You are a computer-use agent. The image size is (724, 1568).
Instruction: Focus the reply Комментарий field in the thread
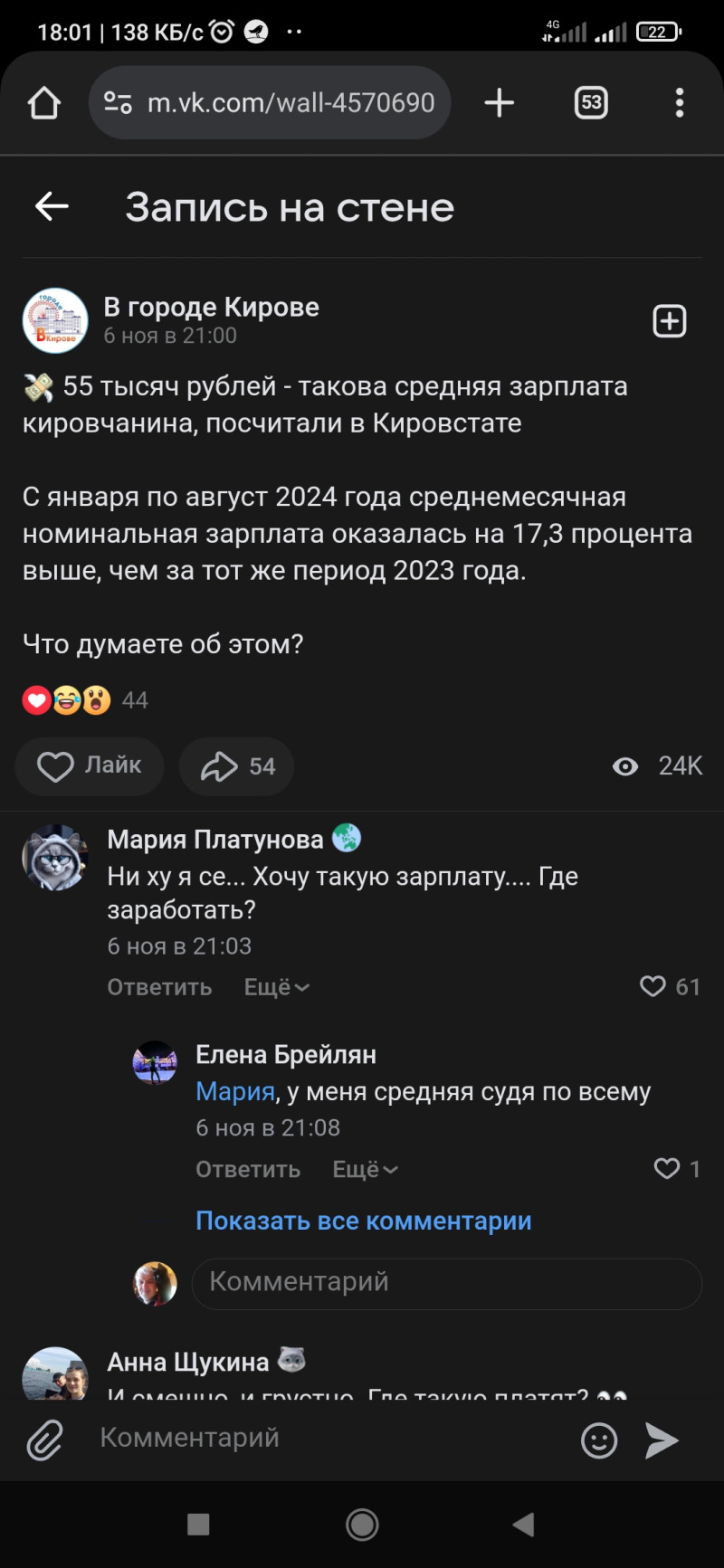click(x=446, y=1282)
